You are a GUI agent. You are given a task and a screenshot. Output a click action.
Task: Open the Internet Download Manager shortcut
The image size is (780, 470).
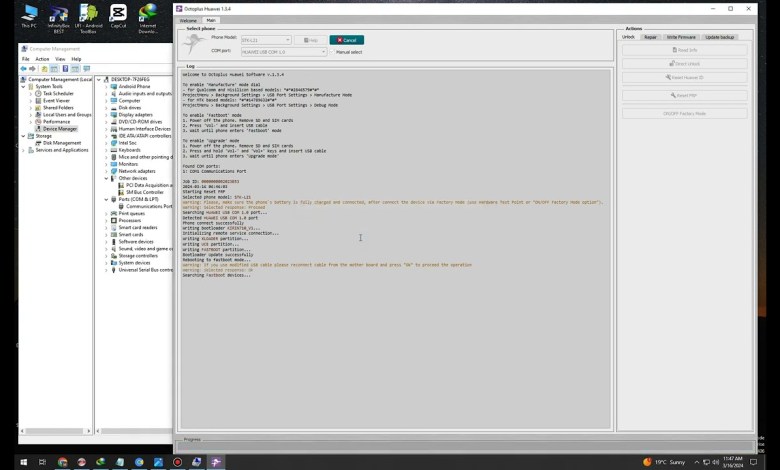click(147, 17)
